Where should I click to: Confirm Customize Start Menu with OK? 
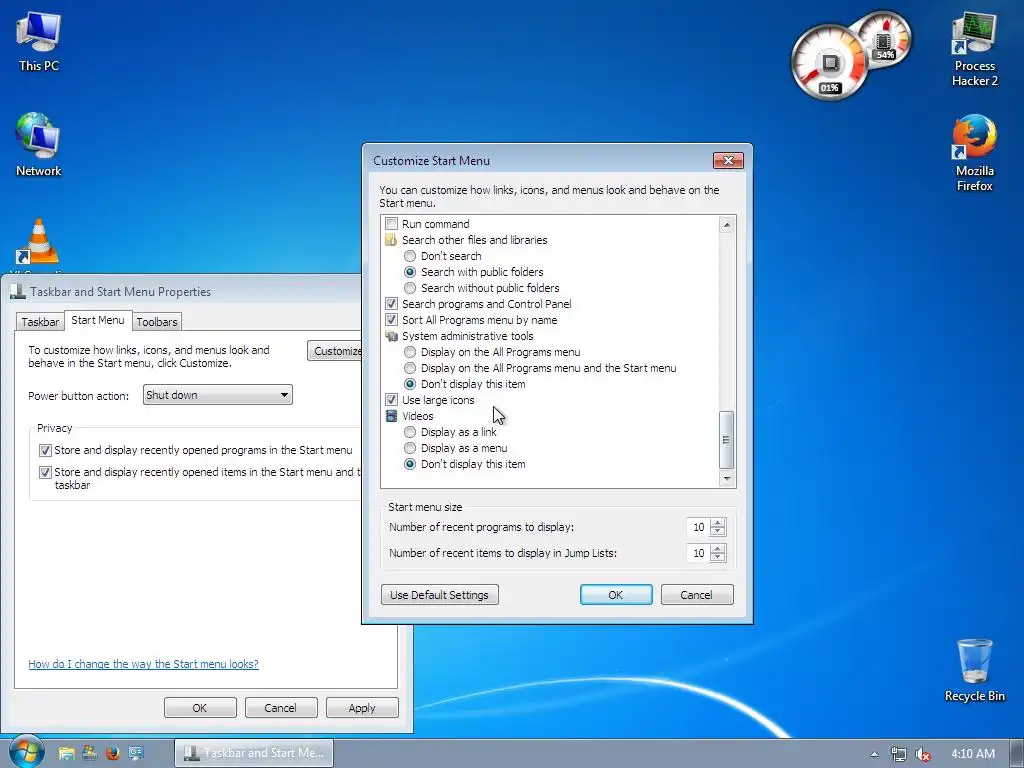pyautogui.click(x=616, y=595)
